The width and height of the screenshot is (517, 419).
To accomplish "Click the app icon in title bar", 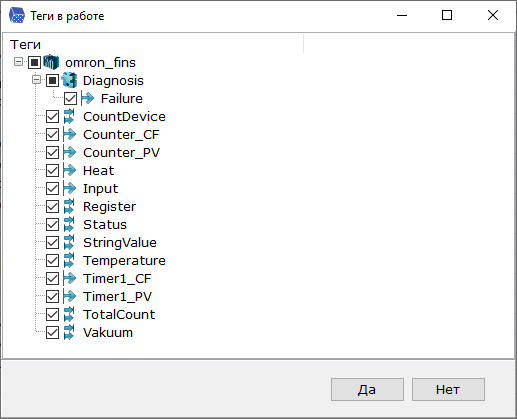I will tap(17, 16).
